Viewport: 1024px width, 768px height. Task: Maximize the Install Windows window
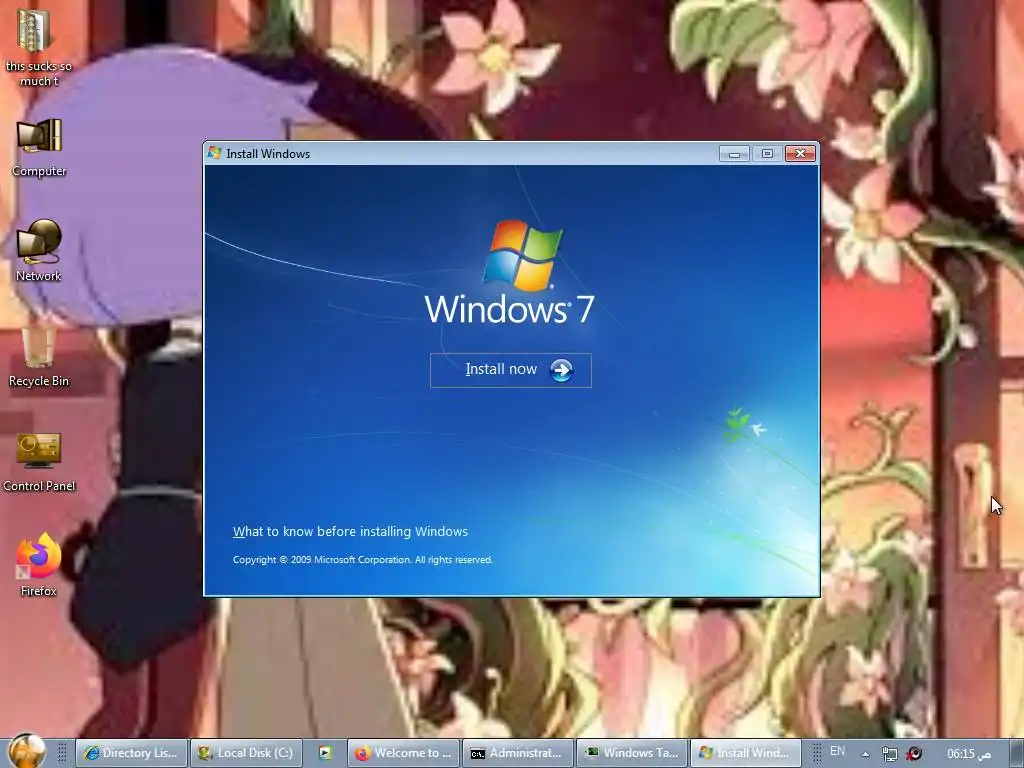(767, 153)
